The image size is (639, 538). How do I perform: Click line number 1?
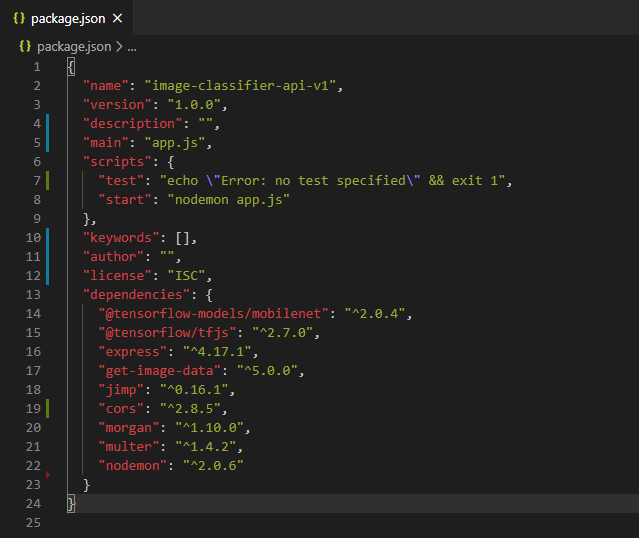click(37, 66)
